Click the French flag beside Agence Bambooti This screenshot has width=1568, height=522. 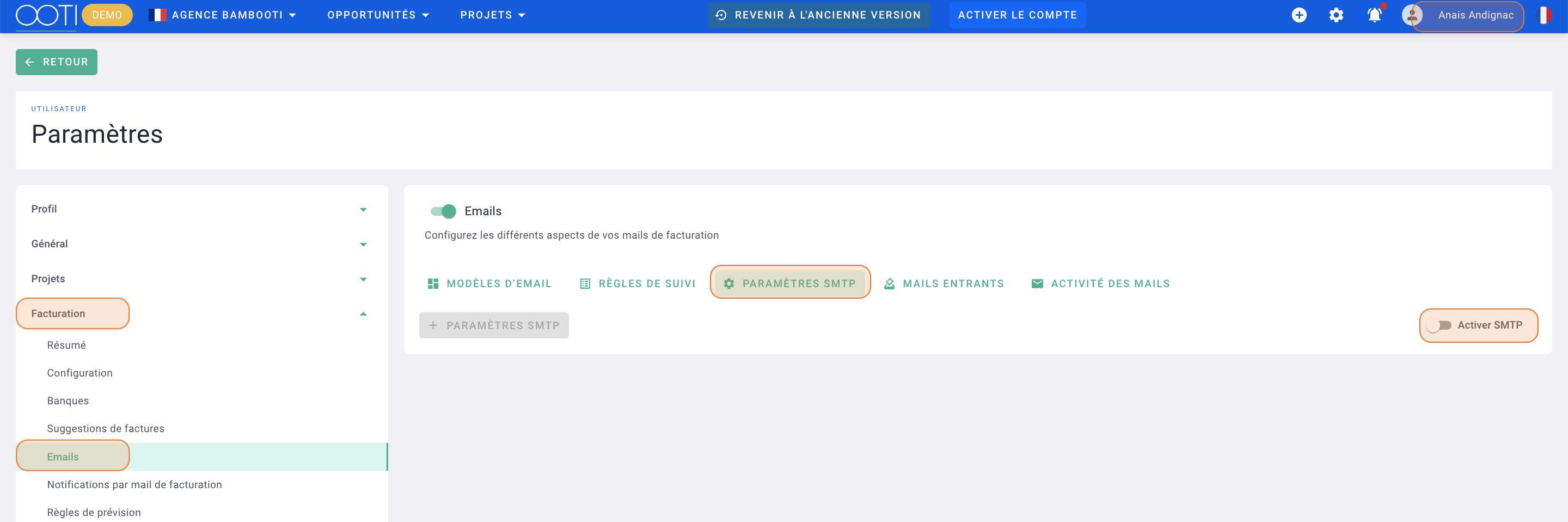157,15
